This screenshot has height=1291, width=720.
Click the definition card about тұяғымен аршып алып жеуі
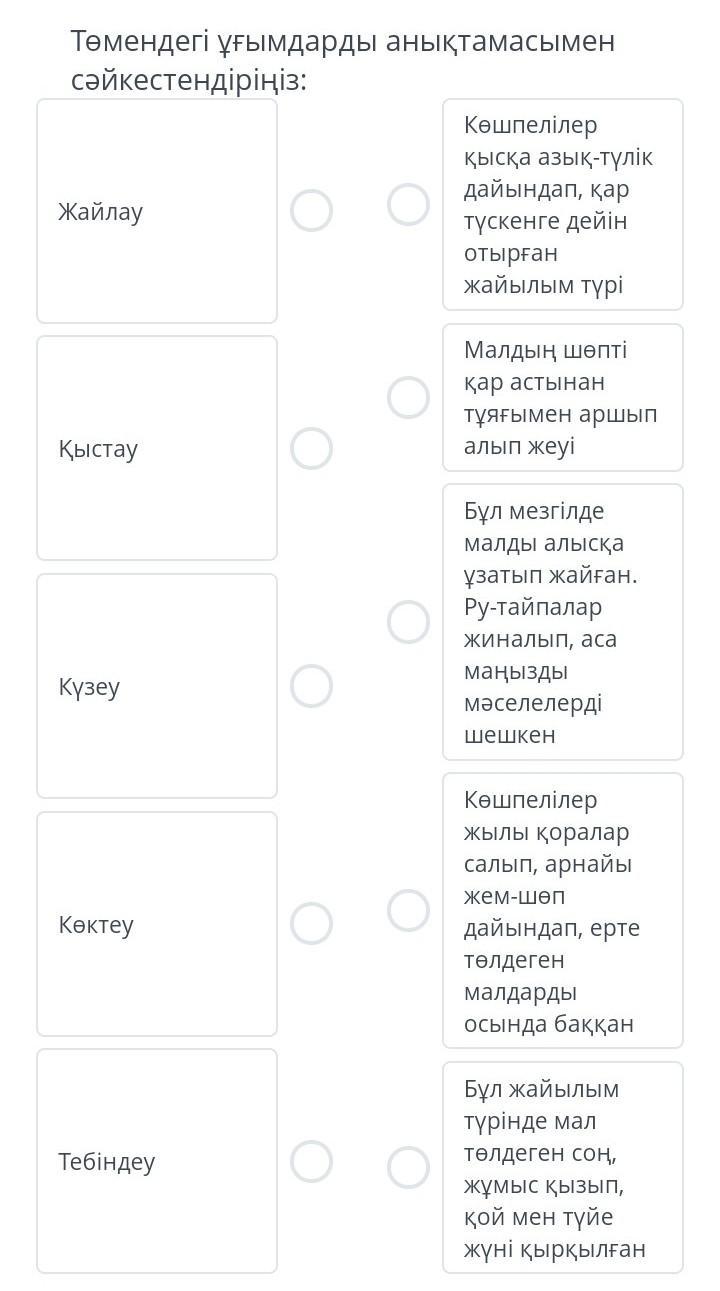pos(562,397)
